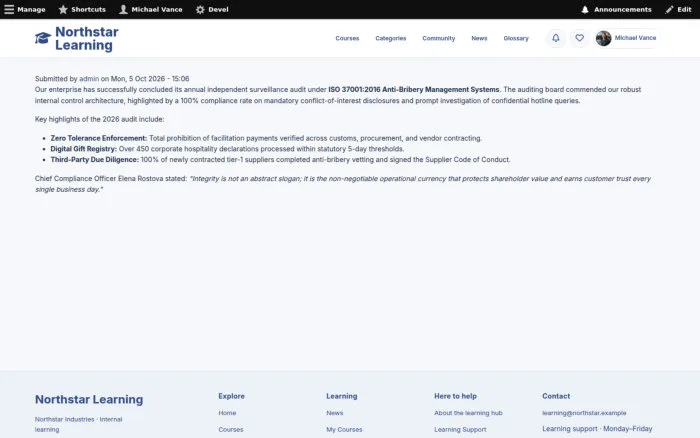Open Michael Vance admin toolbar item
The height and width of the screenshot is (438, 700).
pos(151,9)
